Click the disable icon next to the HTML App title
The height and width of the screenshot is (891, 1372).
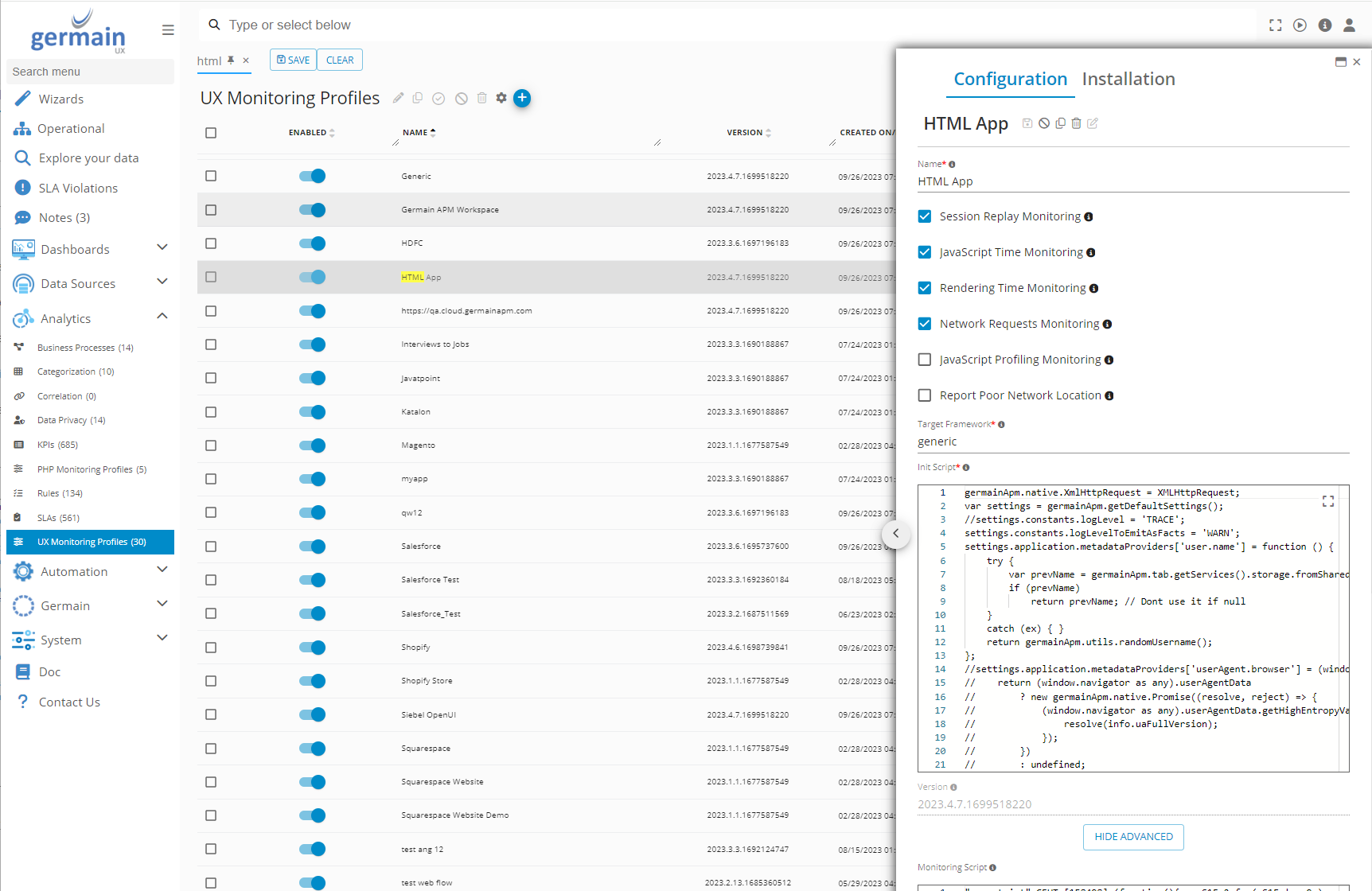point(1044,123)
